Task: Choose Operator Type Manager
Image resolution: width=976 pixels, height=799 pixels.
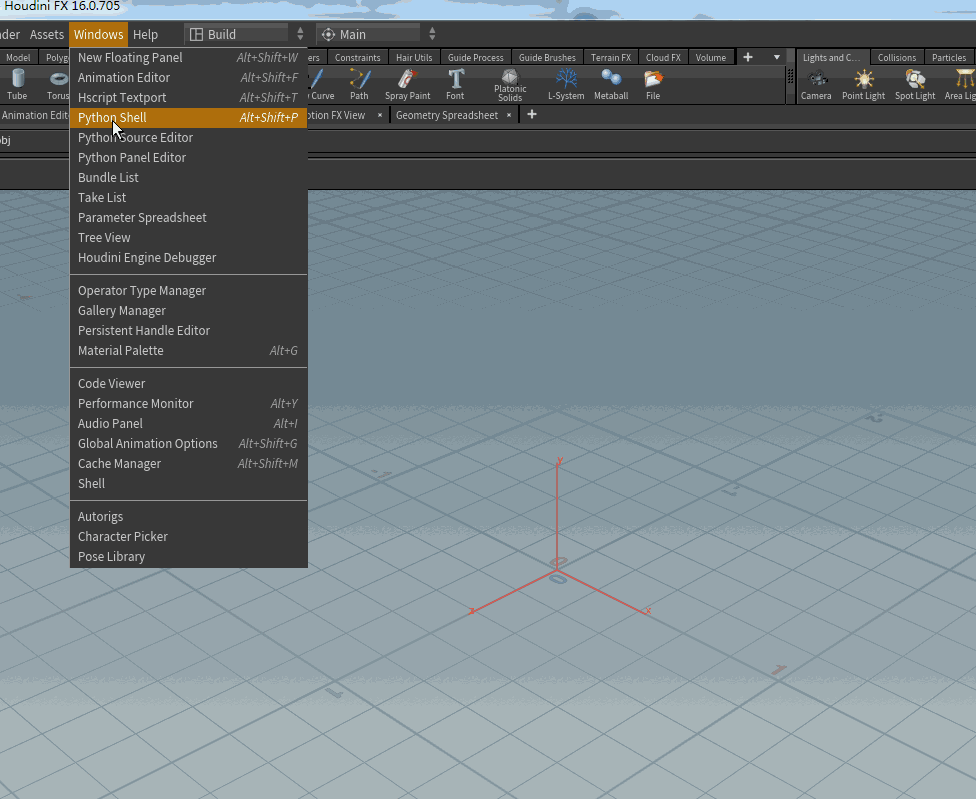Action: (x=189, y=291)
